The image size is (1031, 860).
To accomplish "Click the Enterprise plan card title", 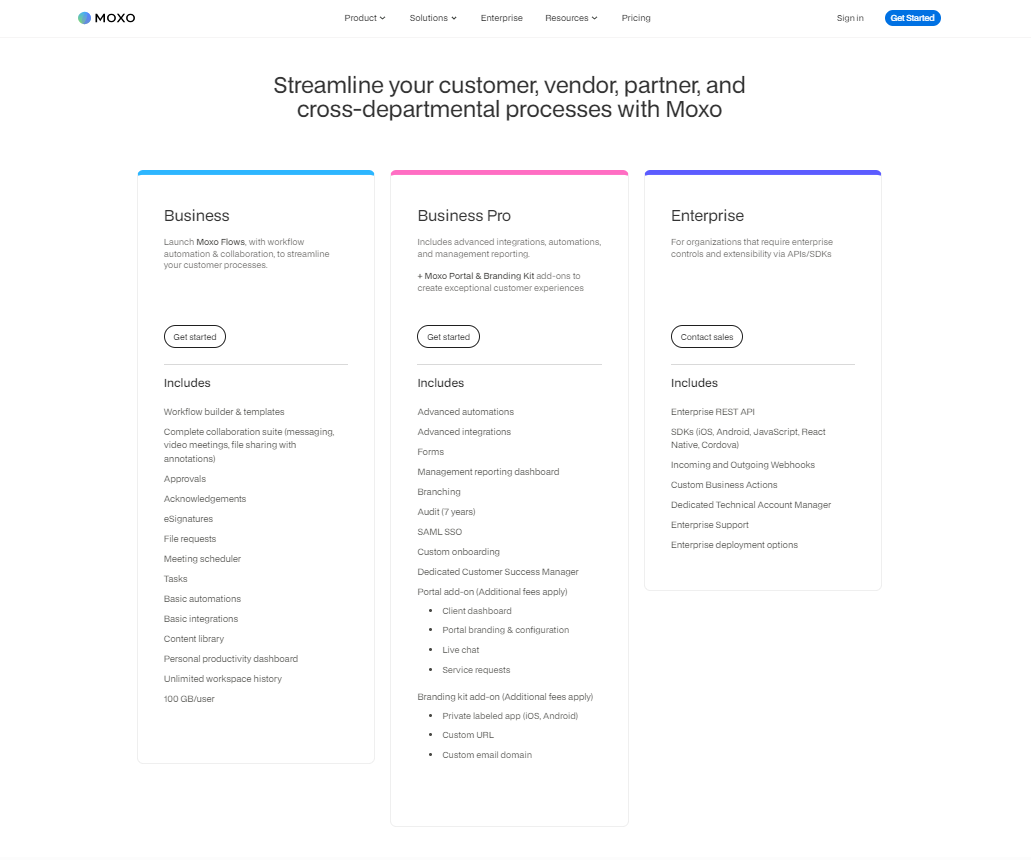I will point(707,215).
